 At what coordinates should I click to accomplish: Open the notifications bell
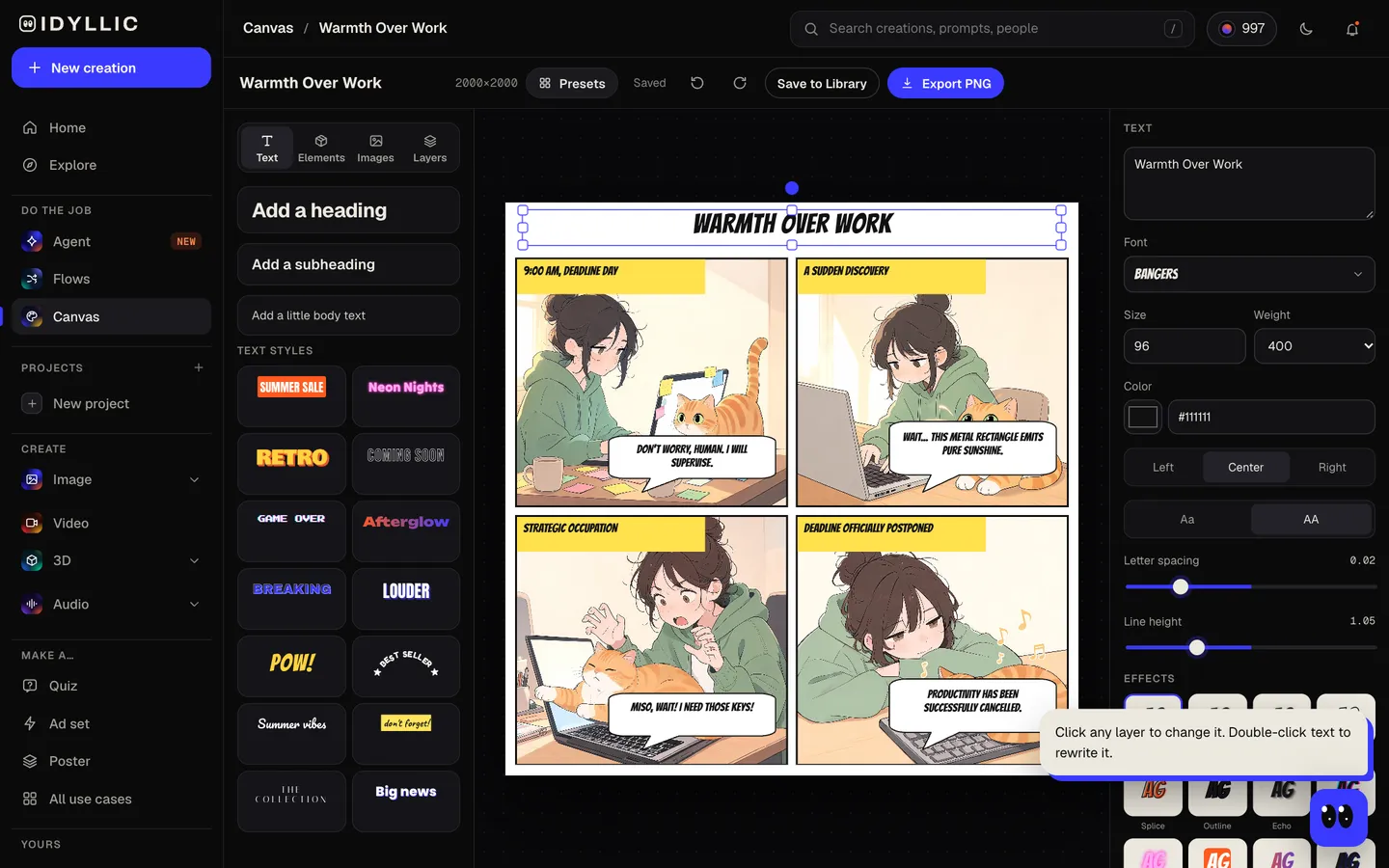1352,29
